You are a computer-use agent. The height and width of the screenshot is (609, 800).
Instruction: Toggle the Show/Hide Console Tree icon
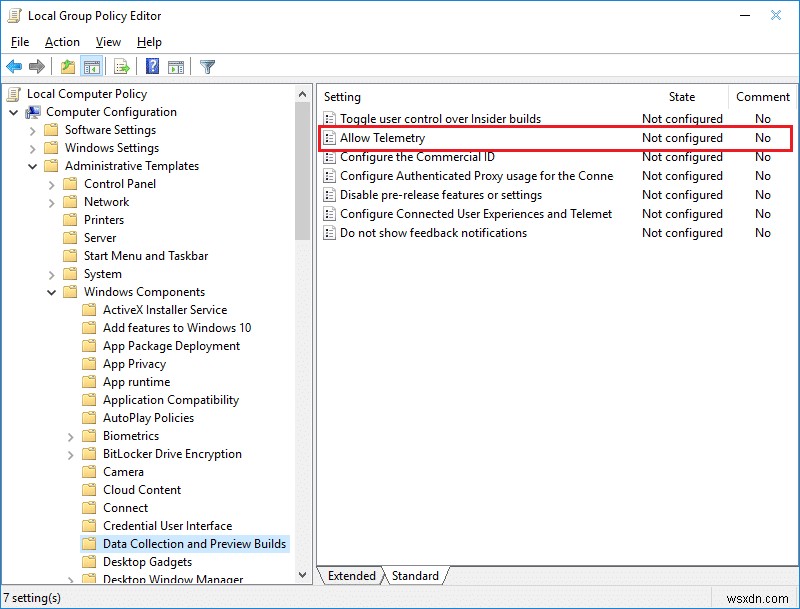pyautogui.click(x=91, y=66)
